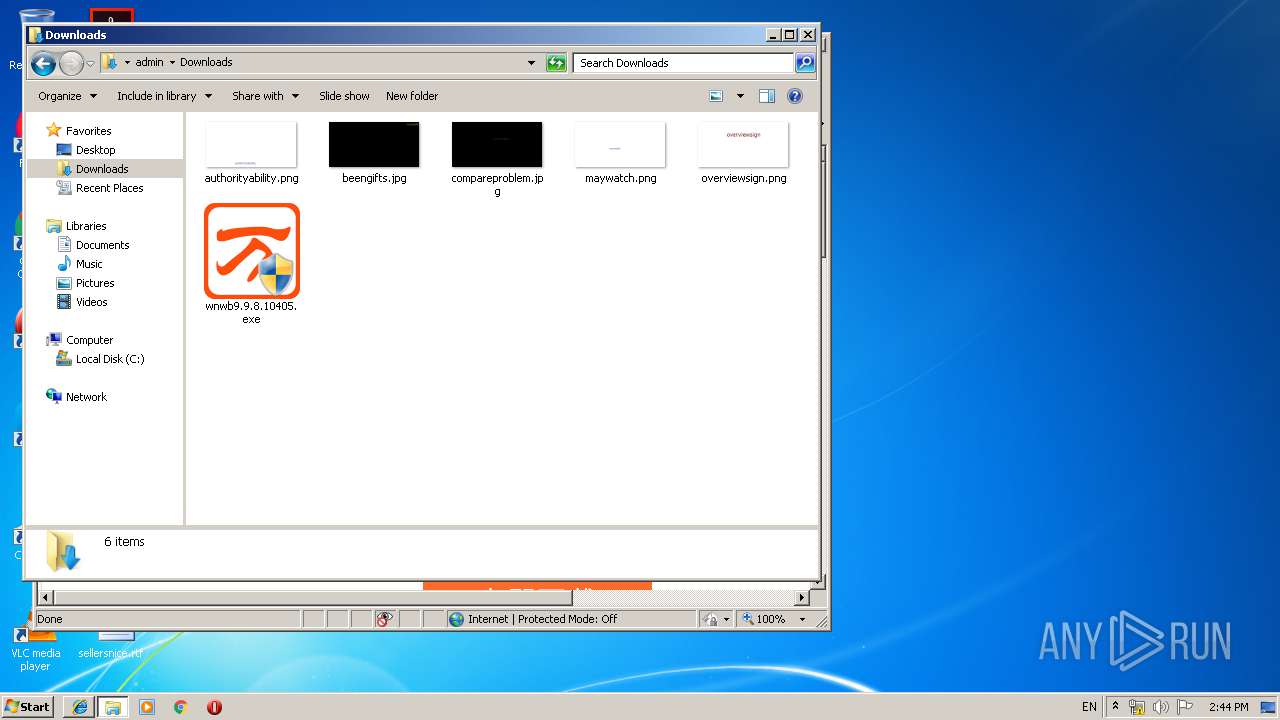This screenshot has height=720, width=1280.
Task: Click in the Search Downloads field
Action: (684, 63)
